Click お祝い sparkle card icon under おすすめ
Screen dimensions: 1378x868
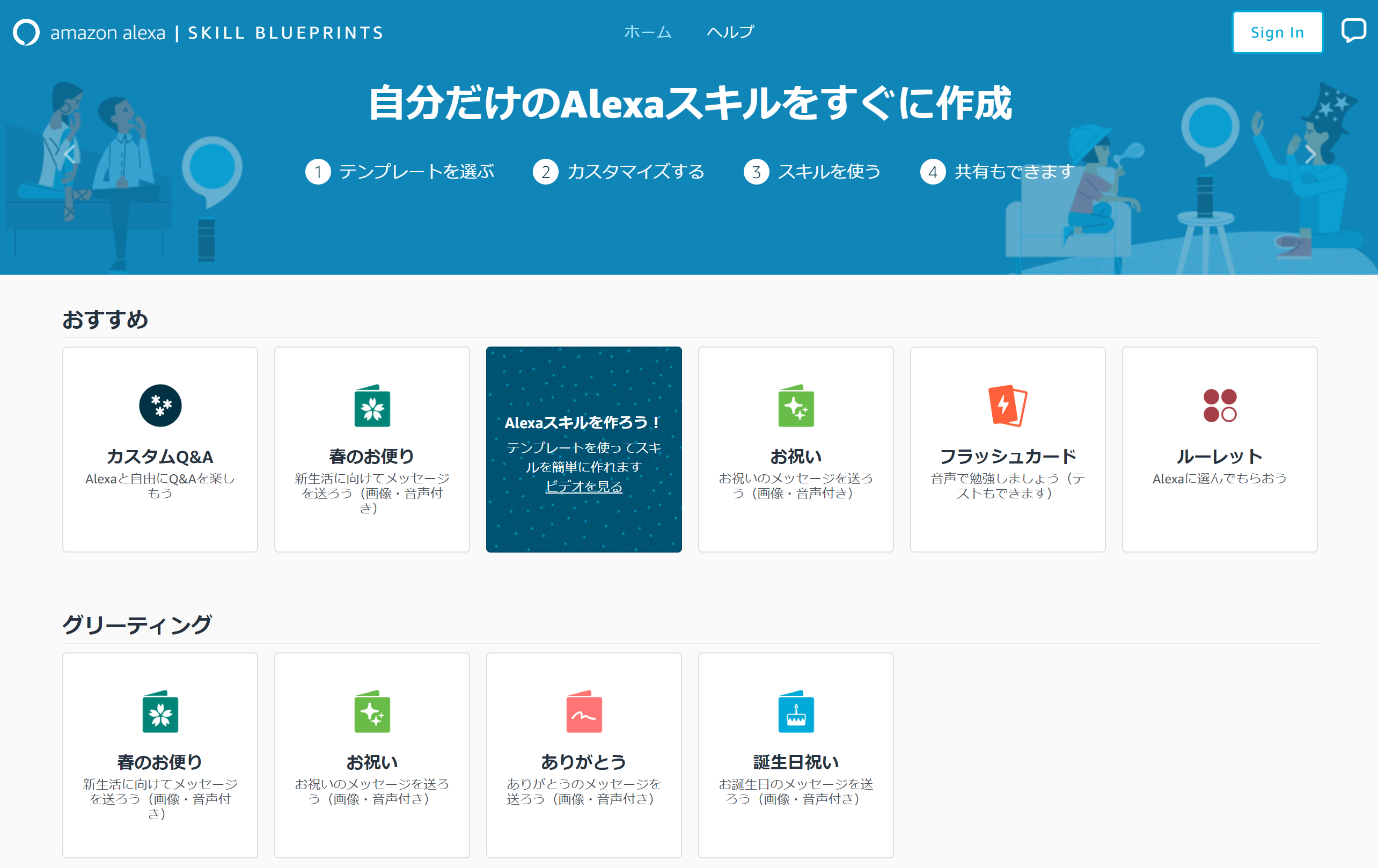(796, 405)
